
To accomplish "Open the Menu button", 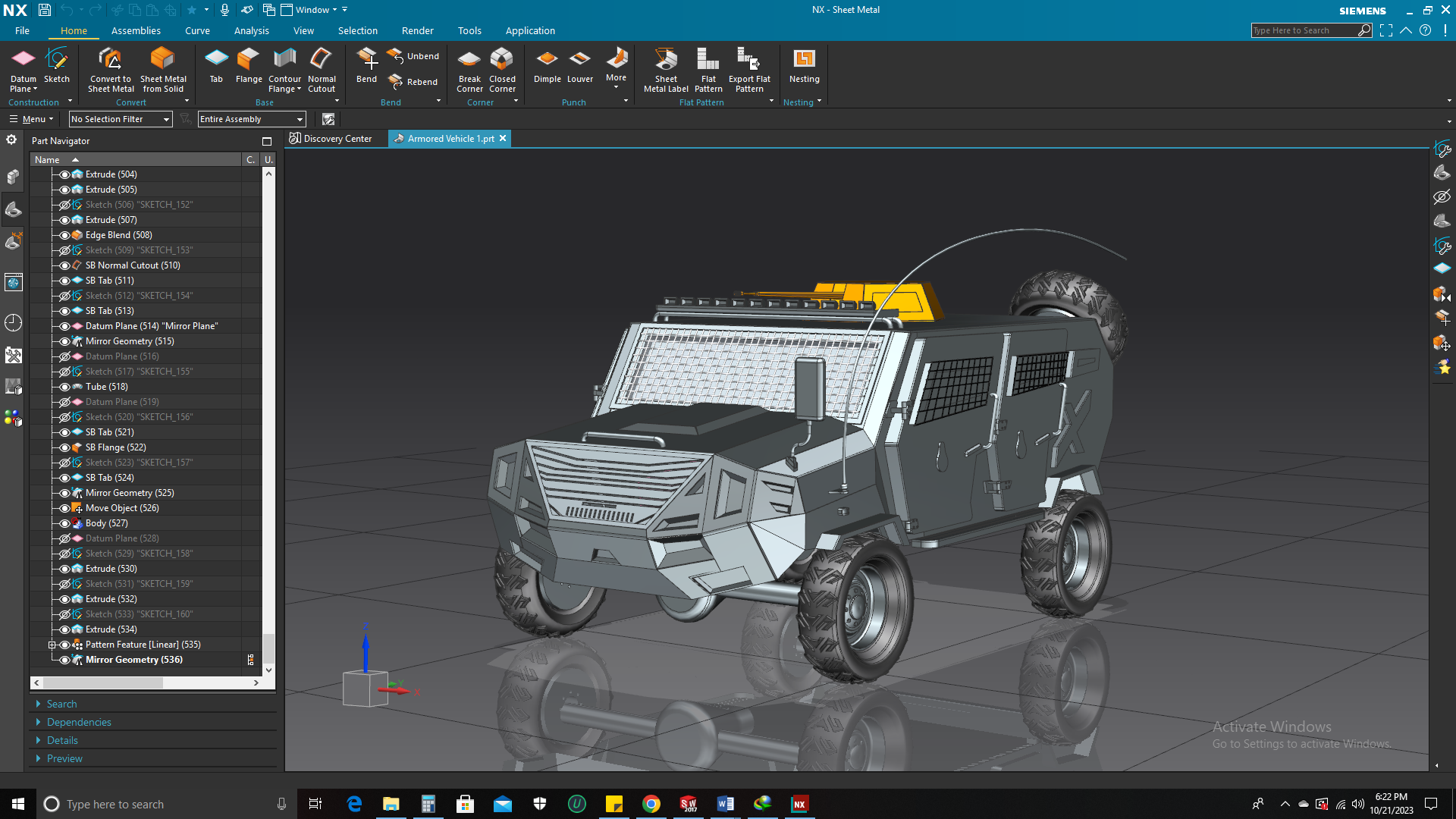I will [x=31, y=119].
